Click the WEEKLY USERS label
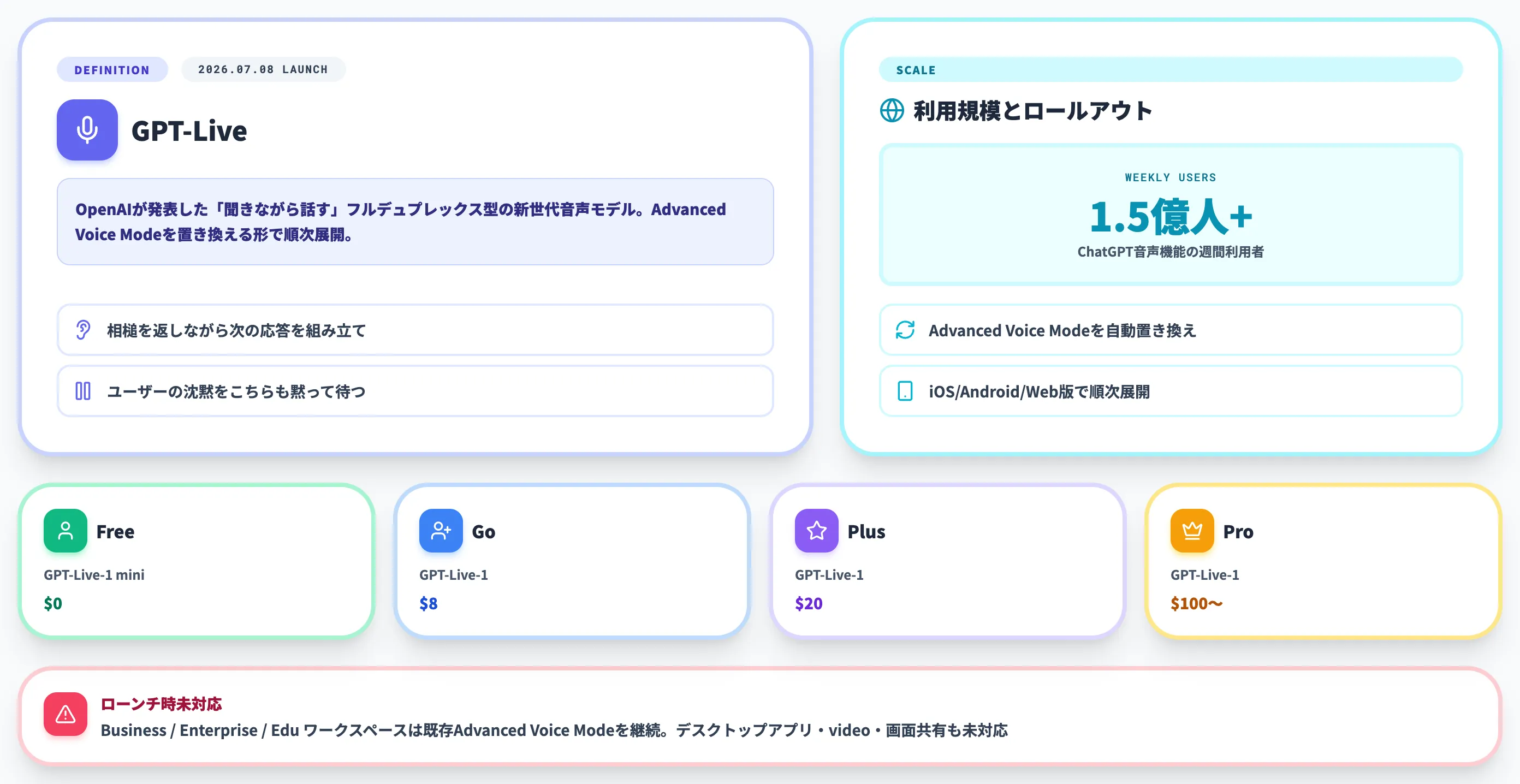 [1170, 177]
